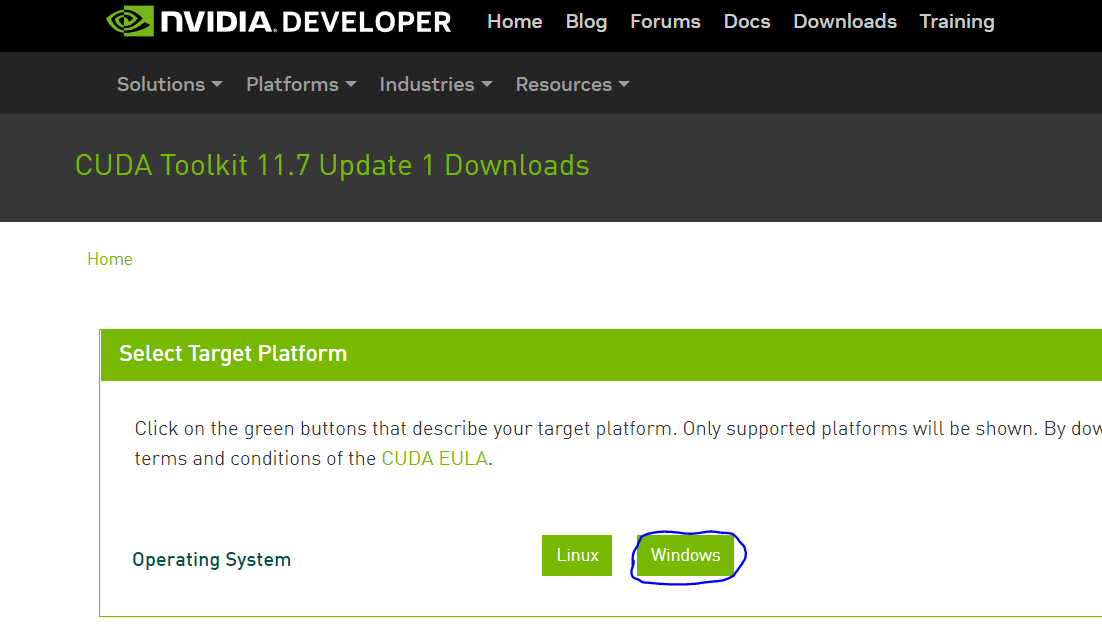
Task: Open the Downloads page
Action: click(x=845, y=22)
